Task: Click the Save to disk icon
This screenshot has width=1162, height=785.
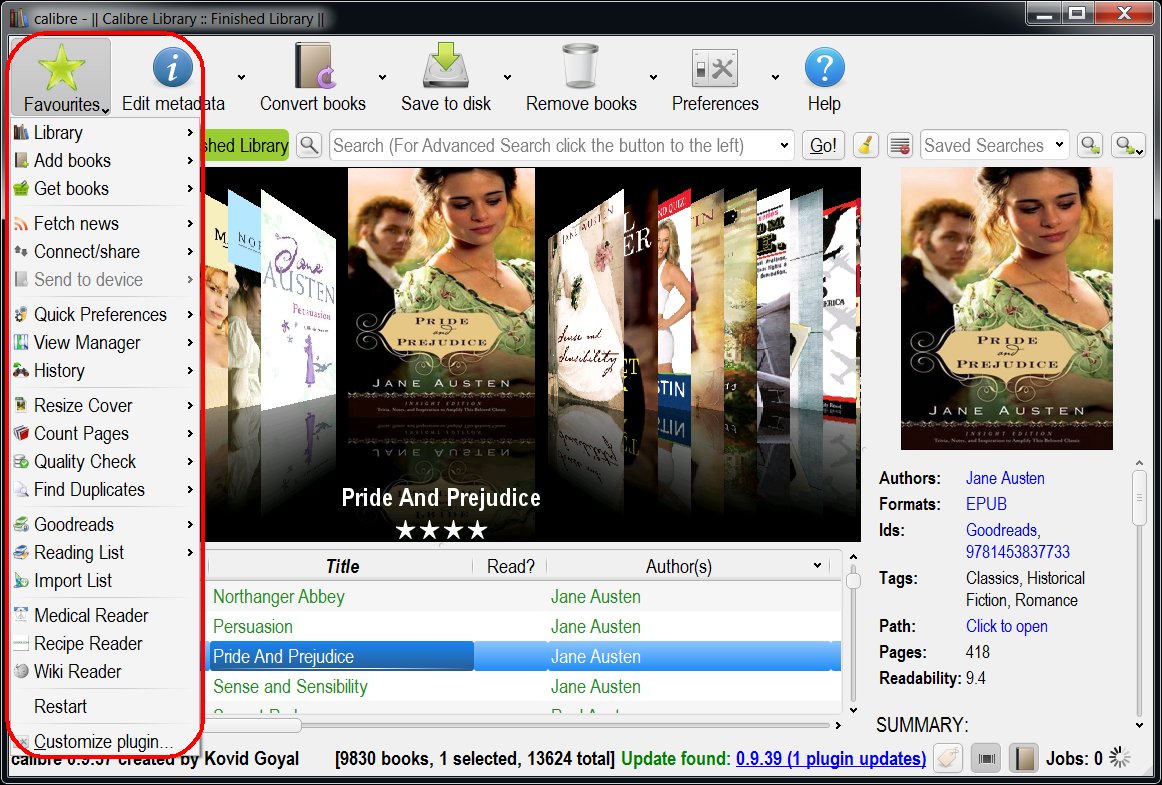Action: point(445,66)
